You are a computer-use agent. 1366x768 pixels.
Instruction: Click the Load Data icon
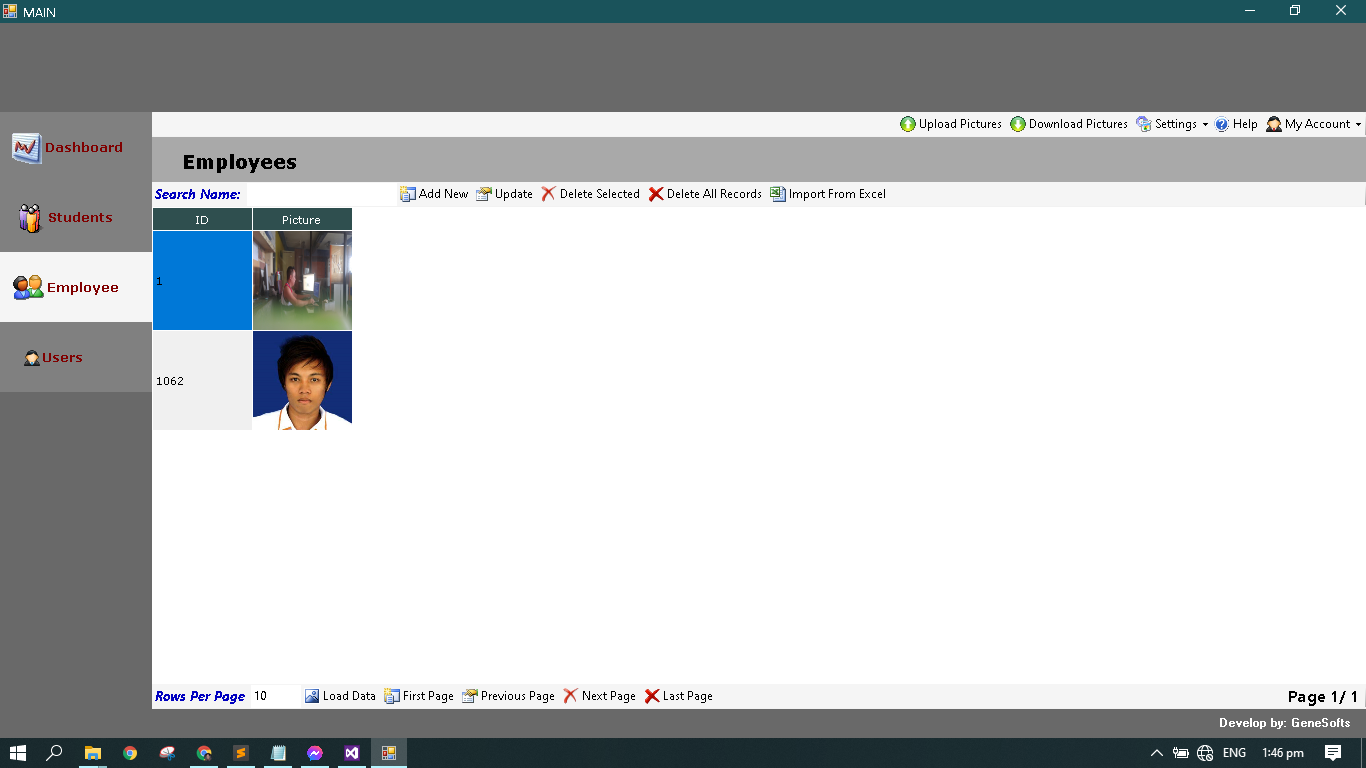click(x=312, y=696)
